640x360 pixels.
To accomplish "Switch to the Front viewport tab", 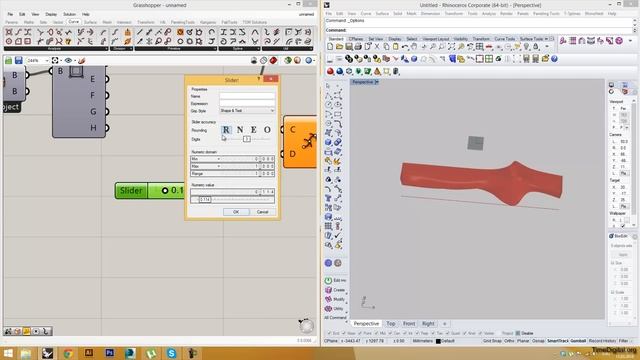I will click(x=409, y=323).
